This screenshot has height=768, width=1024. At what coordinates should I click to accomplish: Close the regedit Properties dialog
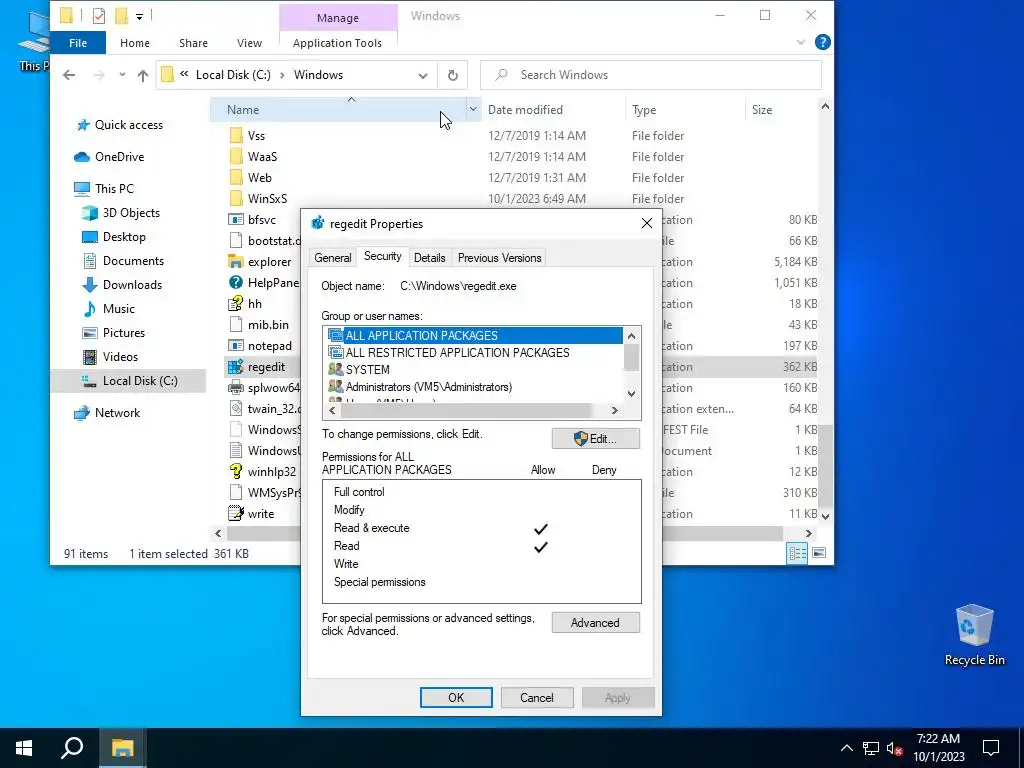pyautogui.click(x=647, y=223)
